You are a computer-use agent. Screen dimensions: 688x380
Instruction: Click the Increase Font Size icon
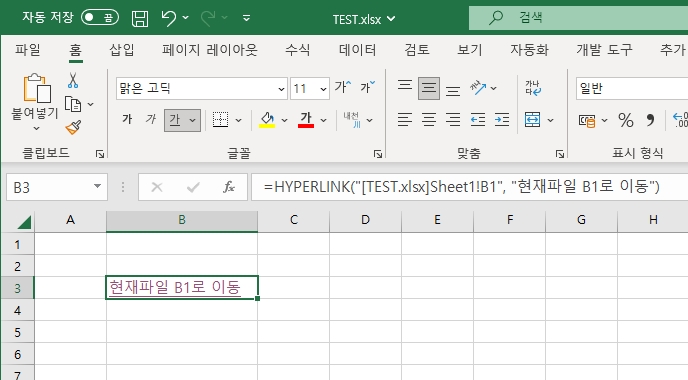[342, 87]
